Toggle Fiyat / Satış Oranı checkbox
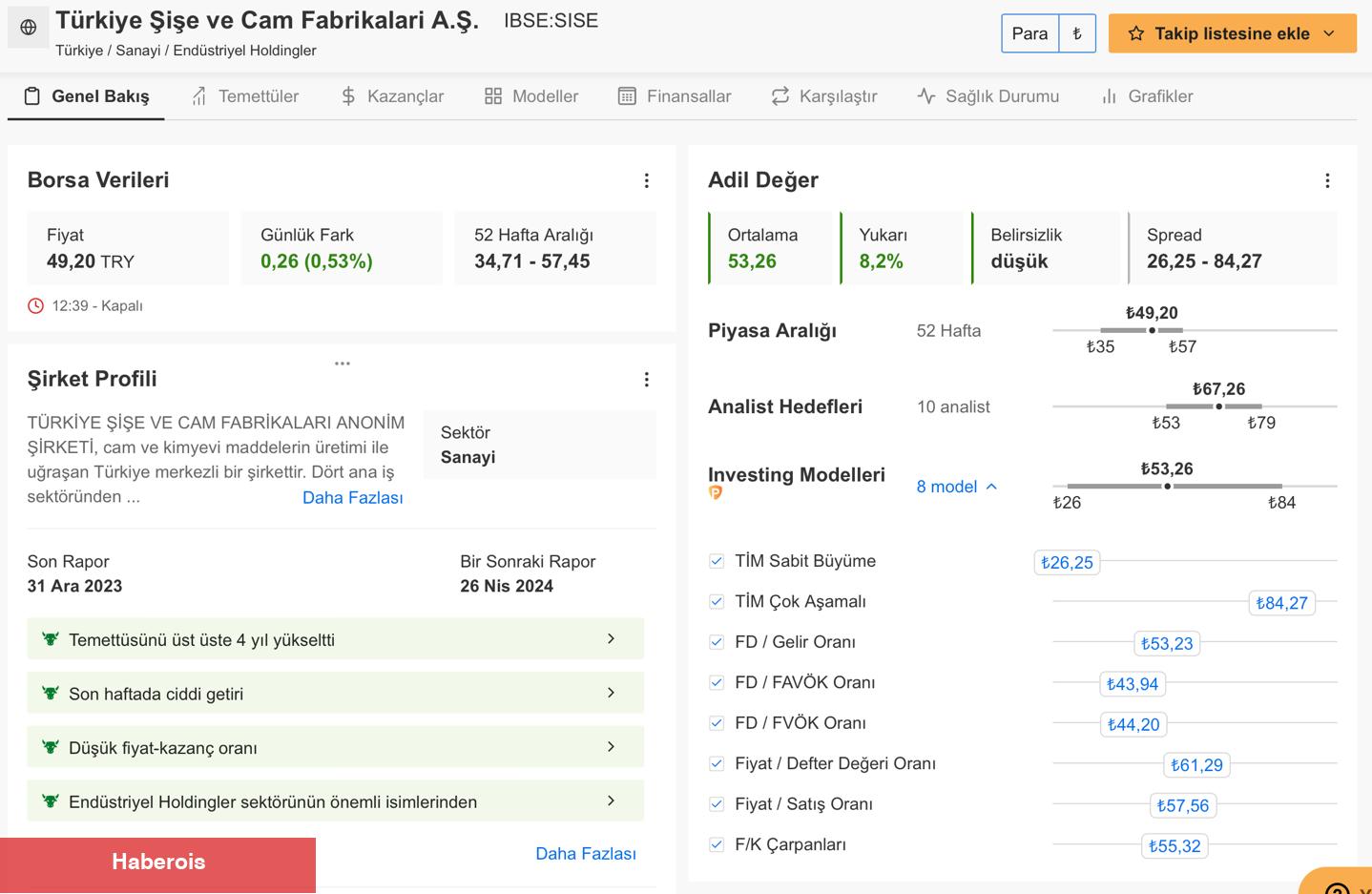This screenshot has height=894, width=1372. click(x=717, y=804)
